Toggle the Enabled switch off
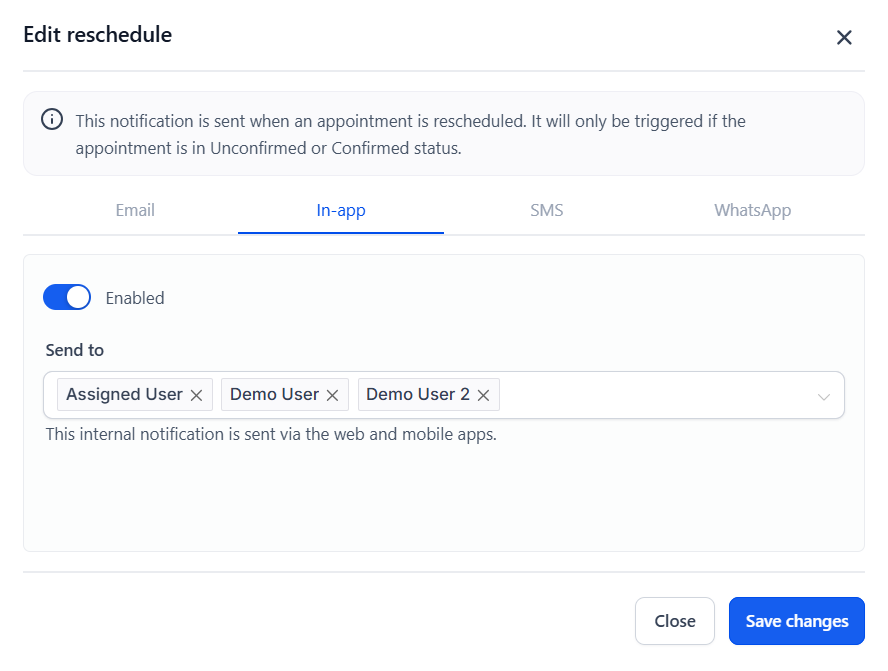Viewport: 888px width, 671px height. 67,297
